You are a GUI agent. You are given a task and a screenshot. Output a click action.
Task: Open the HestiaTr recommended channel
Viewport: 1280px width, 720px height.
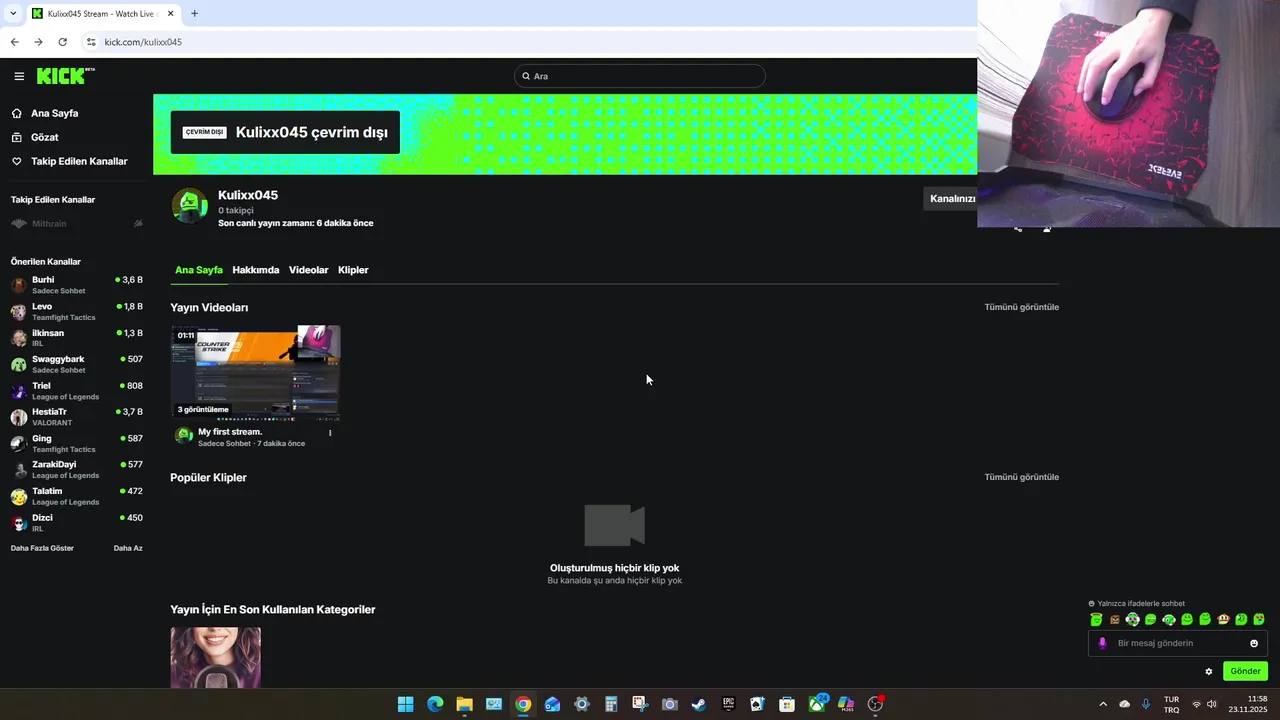[76, 417]
